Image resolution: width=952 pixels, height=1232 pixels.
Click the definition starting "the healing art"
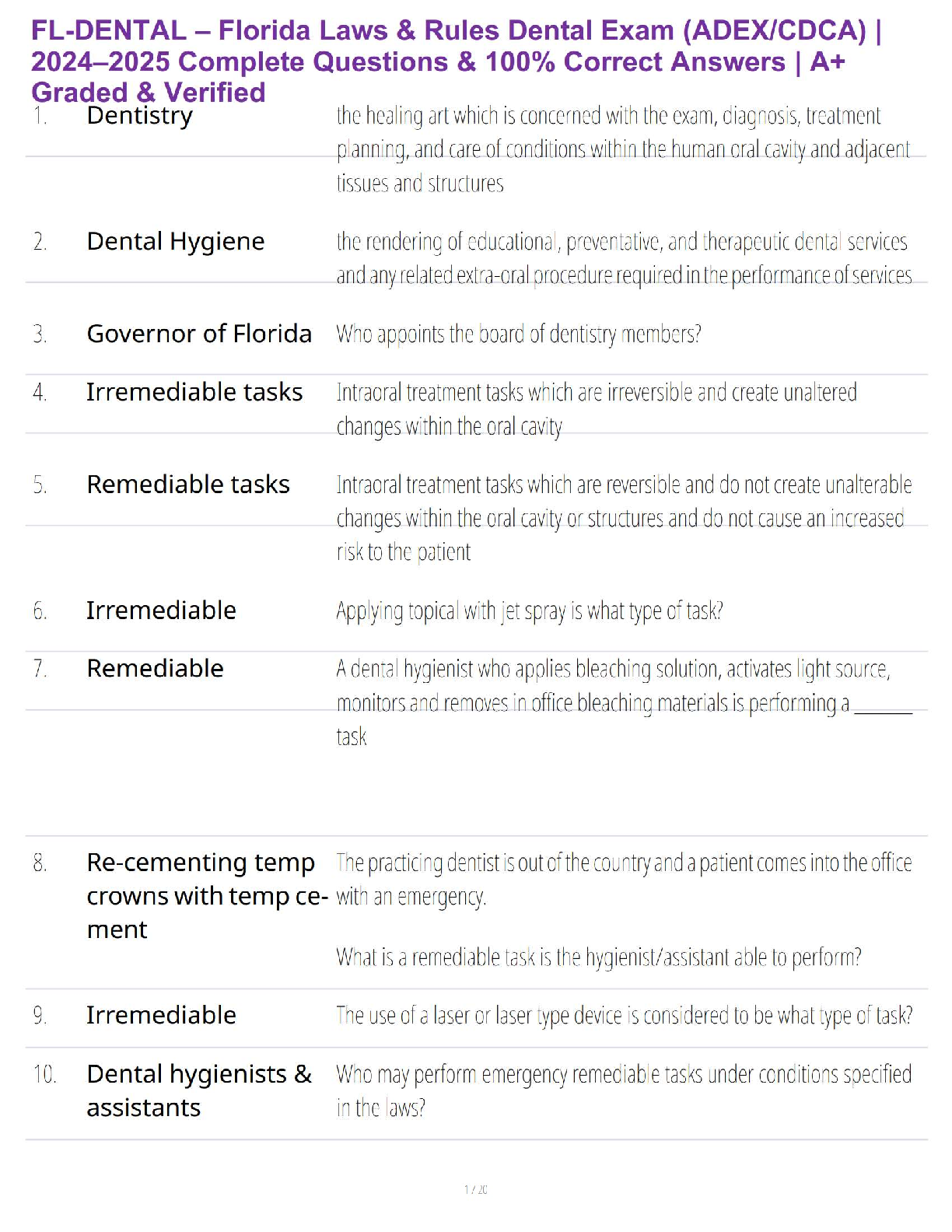pyautogui.click(x=622, y=149)
